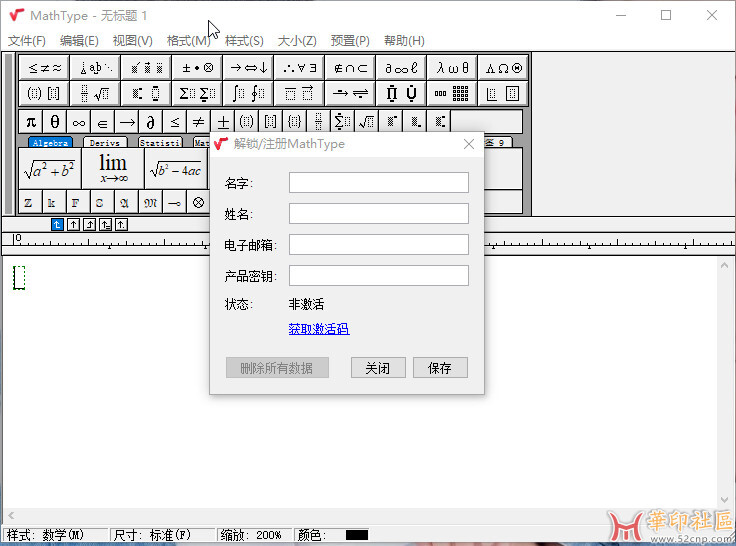
Task: Insert right arrow from small bar
Action: (127, 122)
